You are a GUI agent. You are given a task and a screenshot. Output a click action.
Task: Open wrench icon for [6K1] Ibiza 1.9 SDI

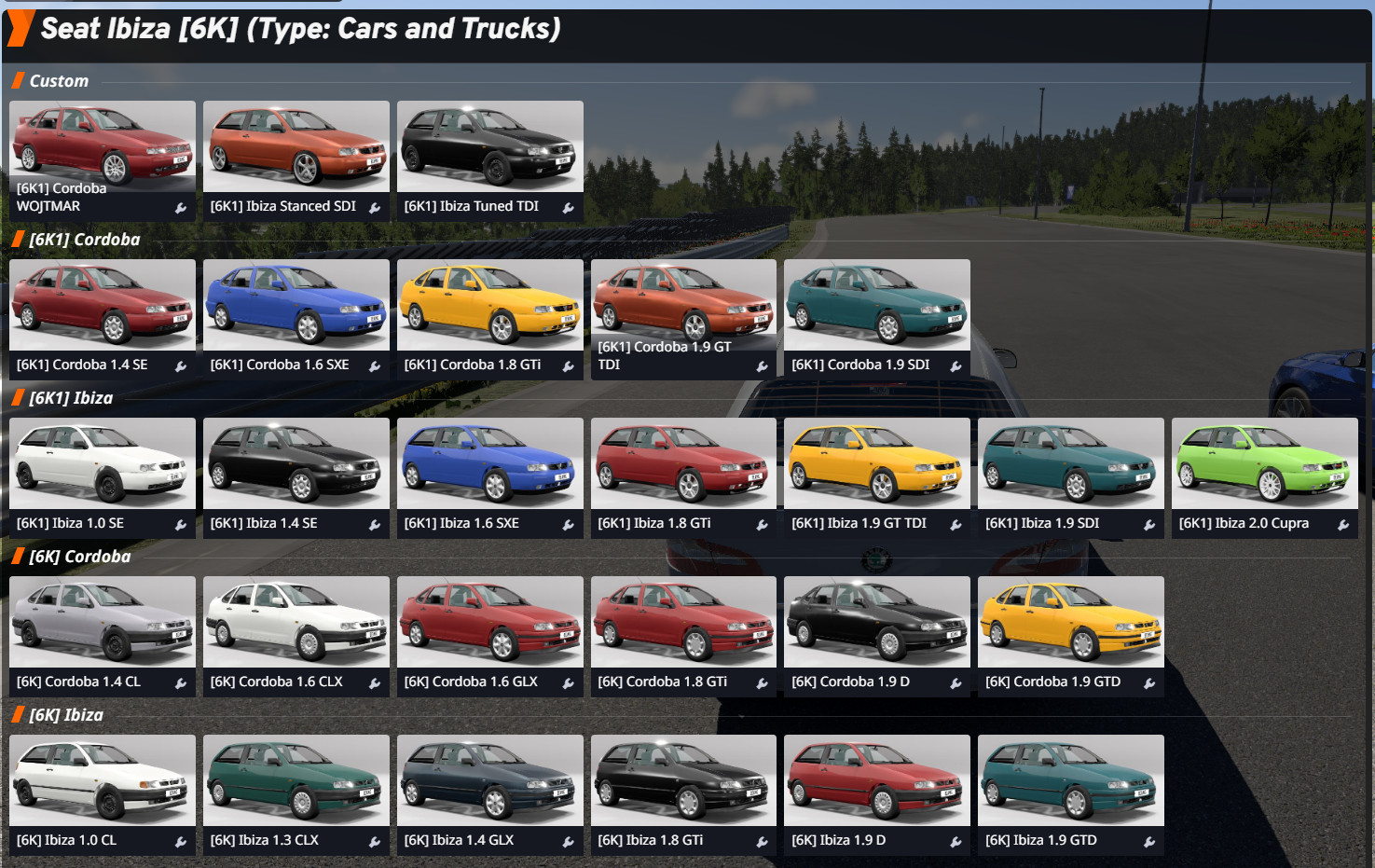click(1150, 525)
